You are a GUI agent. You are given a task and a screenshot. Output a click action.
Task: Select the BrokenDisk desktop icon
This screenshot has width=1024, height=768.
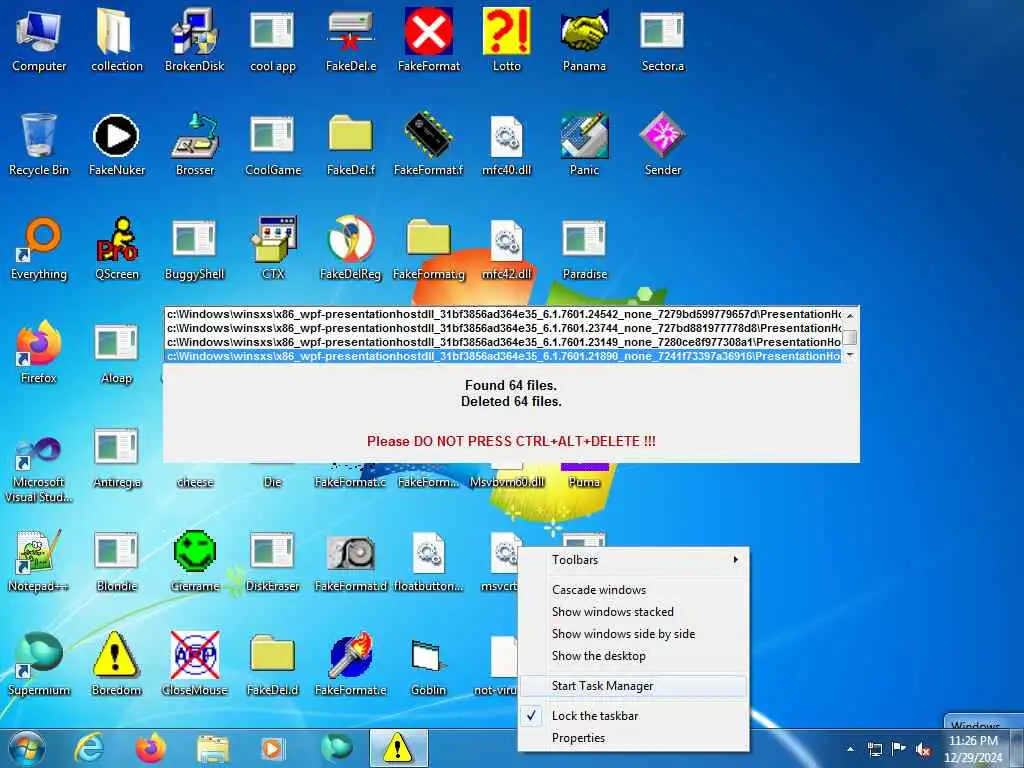(x=194, y=39)
